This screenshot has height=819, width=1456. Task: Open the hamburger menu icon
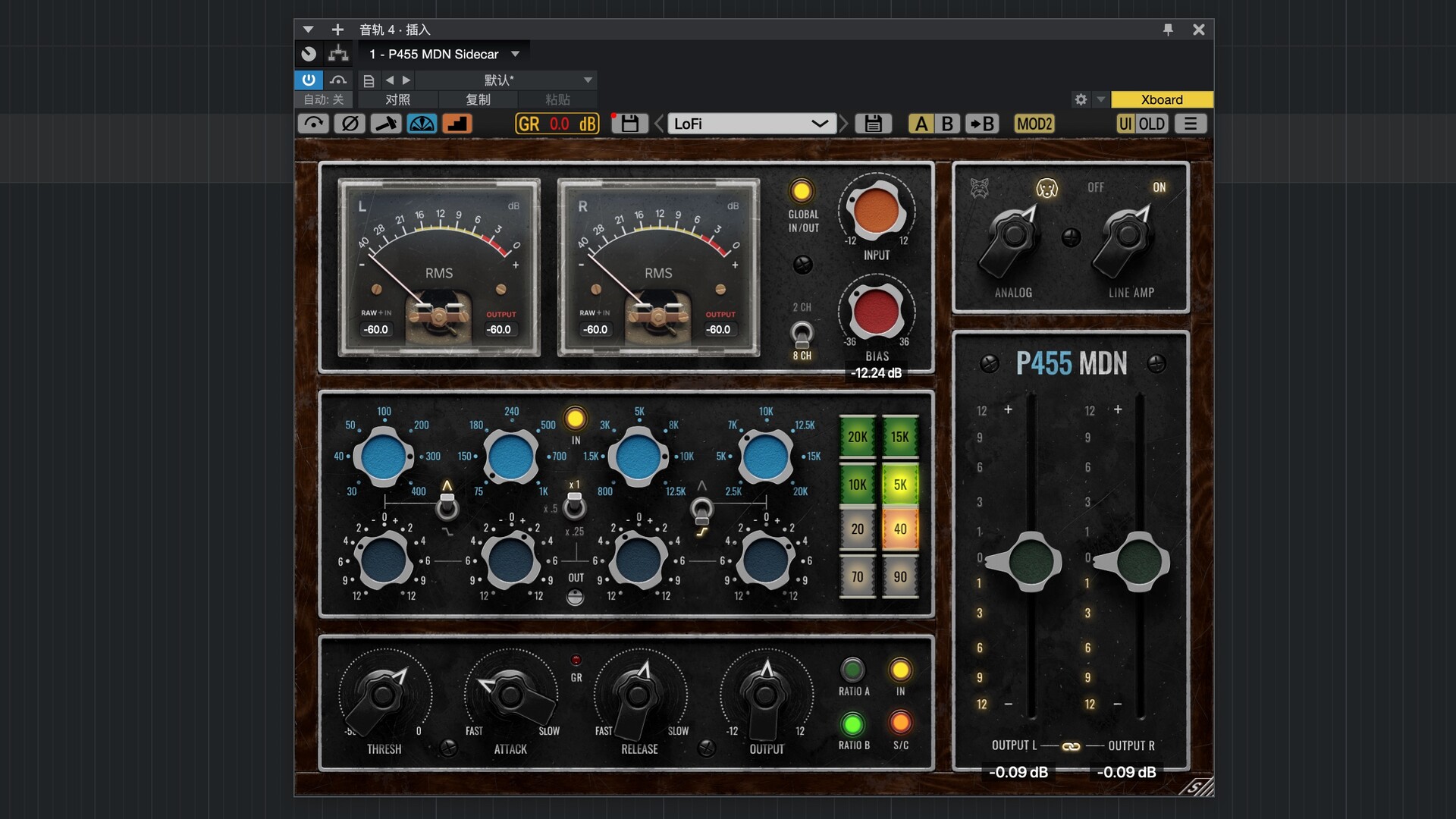pos(1191,124)
